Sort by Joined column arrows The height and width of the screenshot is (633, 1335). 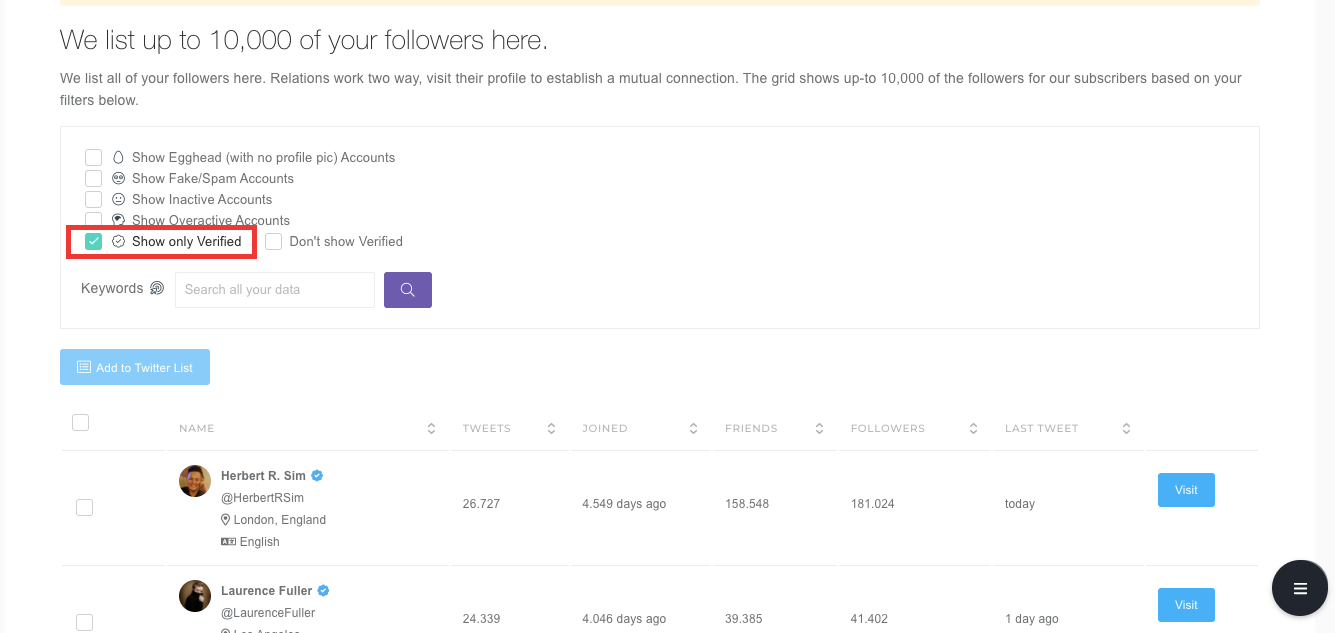point(693,428)
